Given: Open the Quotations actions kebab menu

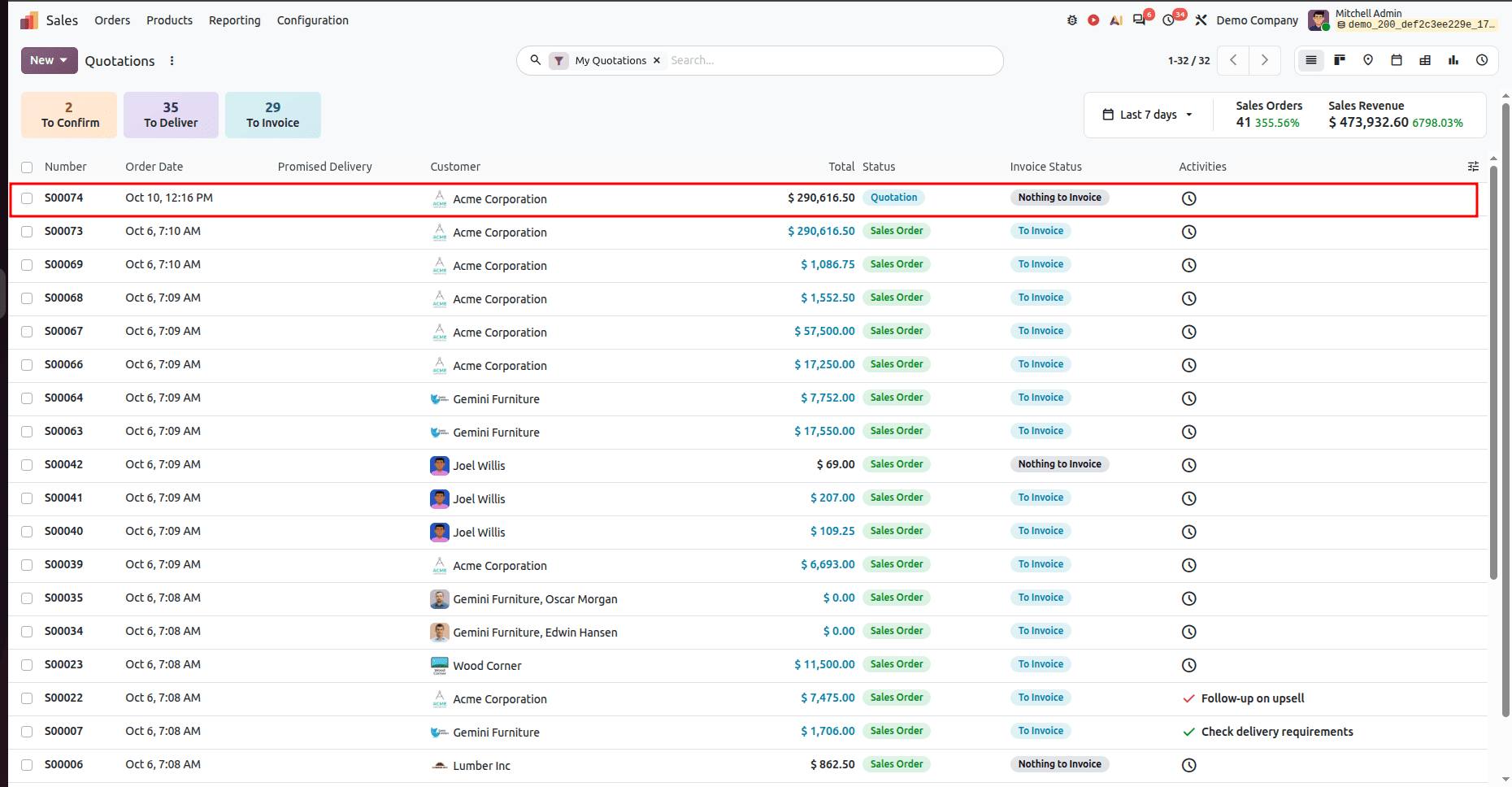Looking at the screenshot, I should point(172,61).
